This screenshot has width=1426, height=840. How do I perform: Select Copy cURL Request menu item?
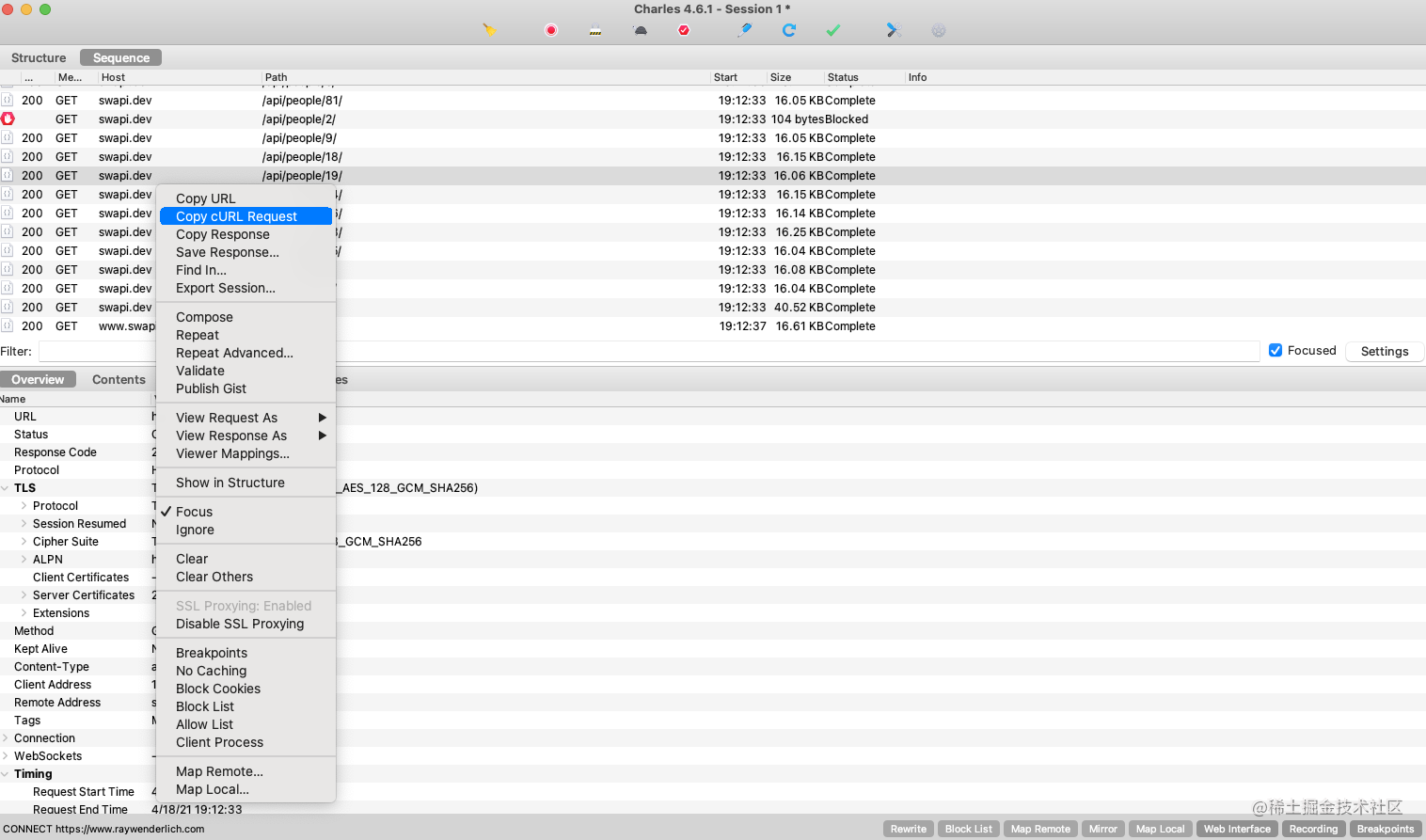click(246, 216)
